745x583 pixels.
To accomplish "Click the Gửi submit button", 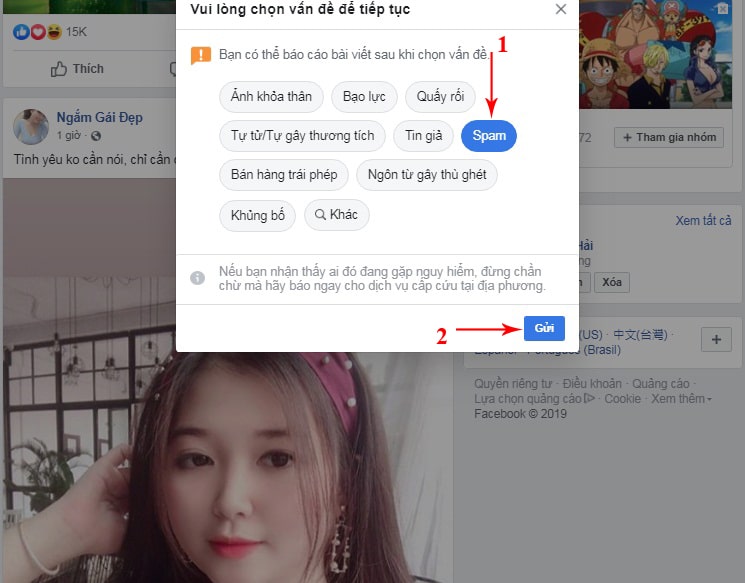I will click(544, 328).
